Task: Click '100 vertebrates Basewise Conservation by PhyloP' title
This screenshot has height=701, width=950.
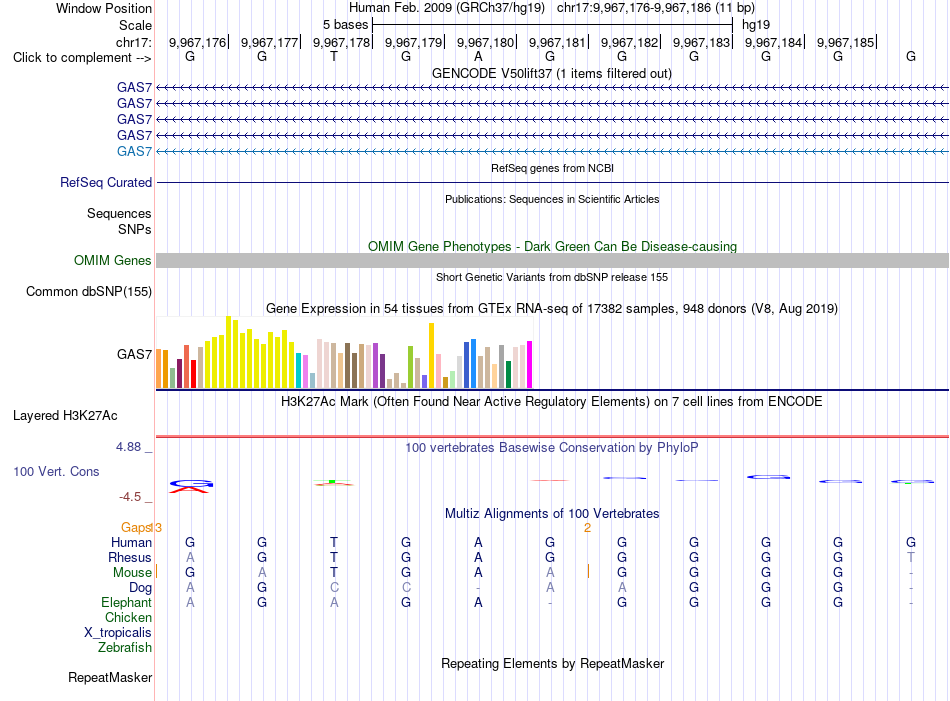Action: coord(552,448)
